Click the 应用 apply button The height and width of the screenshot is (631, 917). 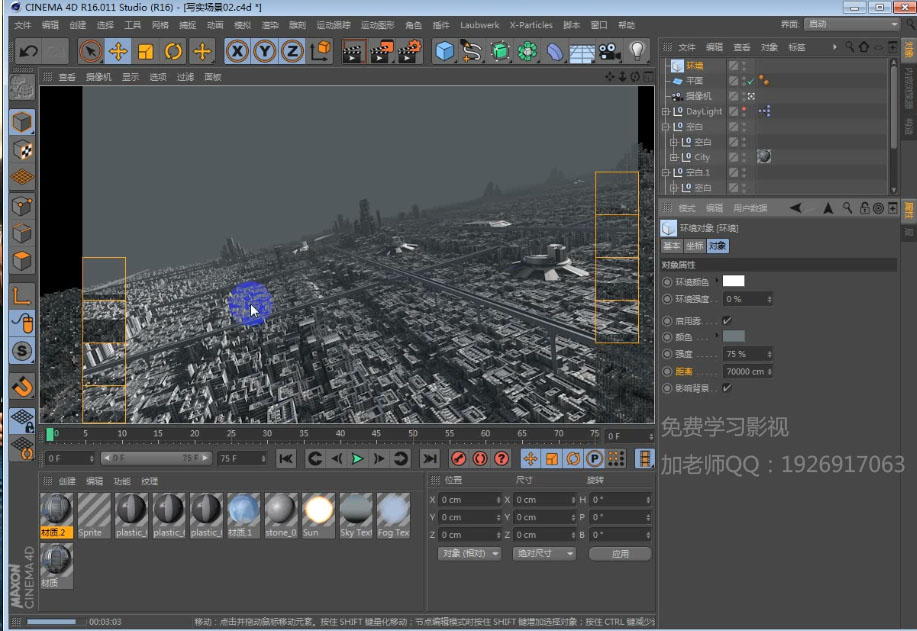(x=620, y=553)
